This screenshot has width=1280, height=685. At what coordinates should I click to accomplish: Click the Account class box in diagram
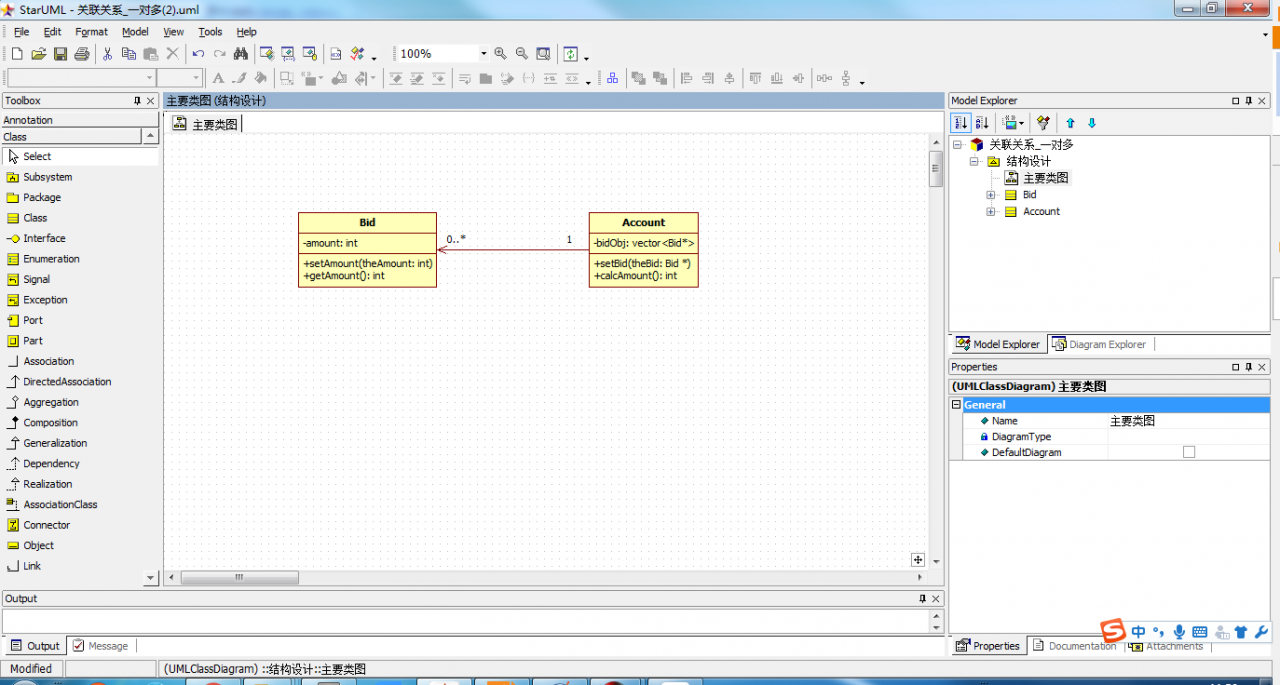pyautogui.click(x=643, y=223)
